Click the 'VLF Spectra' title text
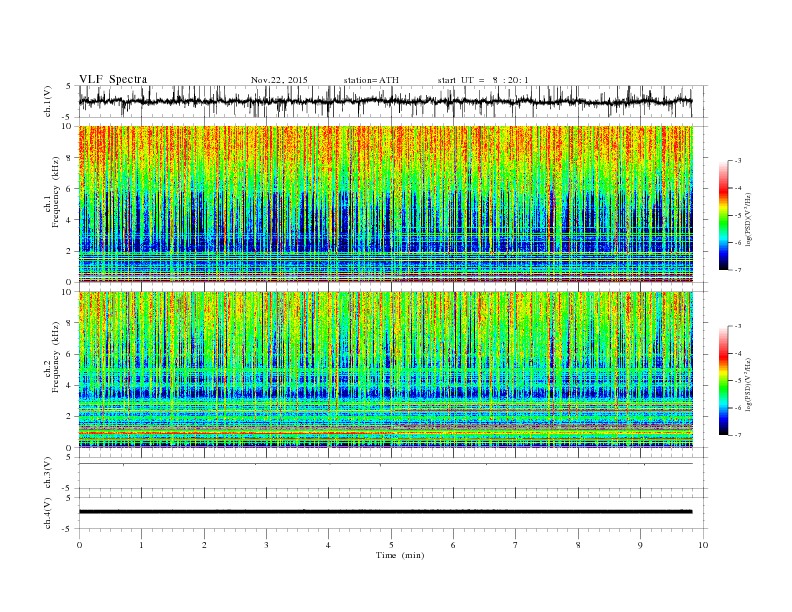 [x=113, y=79]
